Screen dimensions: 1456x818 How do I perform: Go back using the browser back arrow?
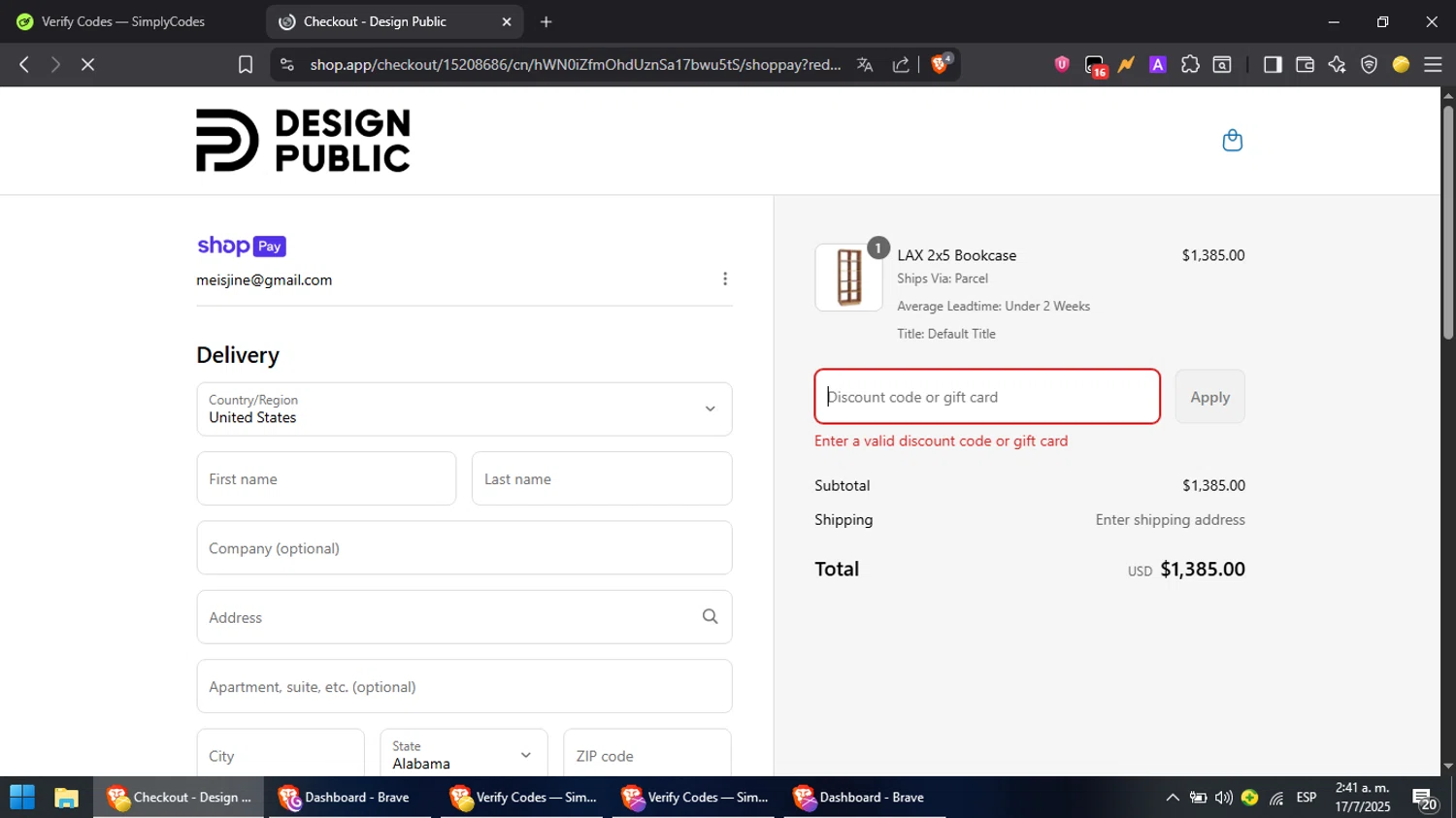24,64
